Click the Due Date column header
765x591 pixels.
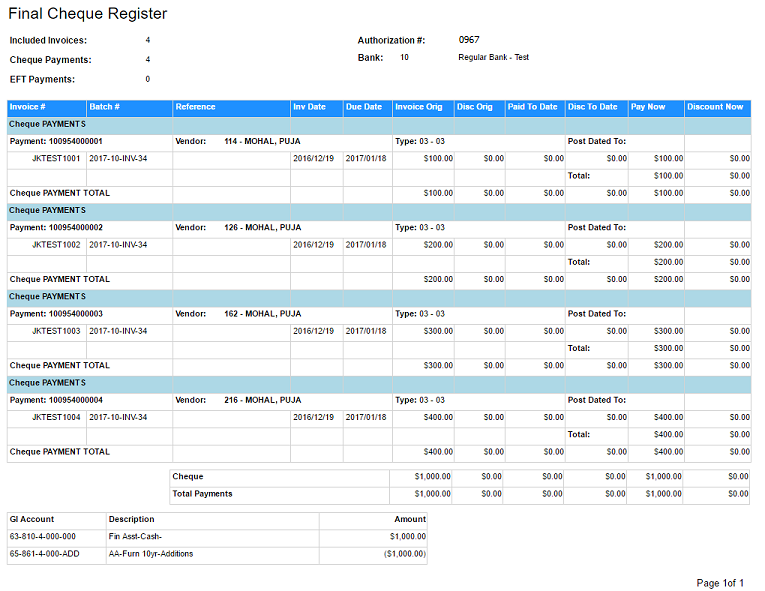point(364,107)
